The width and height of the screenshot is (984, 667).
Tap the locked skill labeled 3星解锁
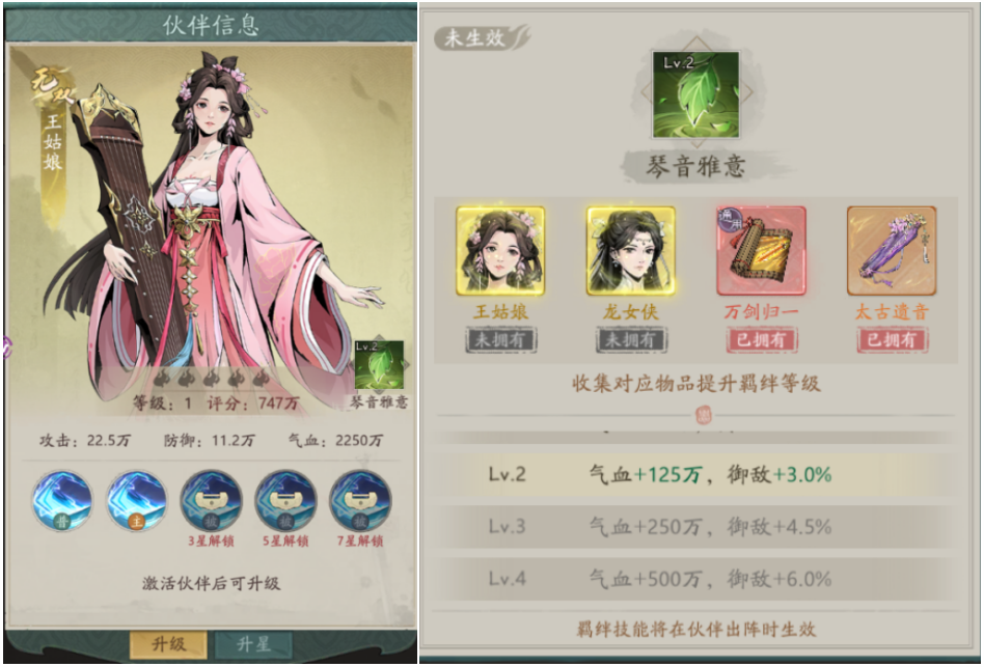pos(211,501)
